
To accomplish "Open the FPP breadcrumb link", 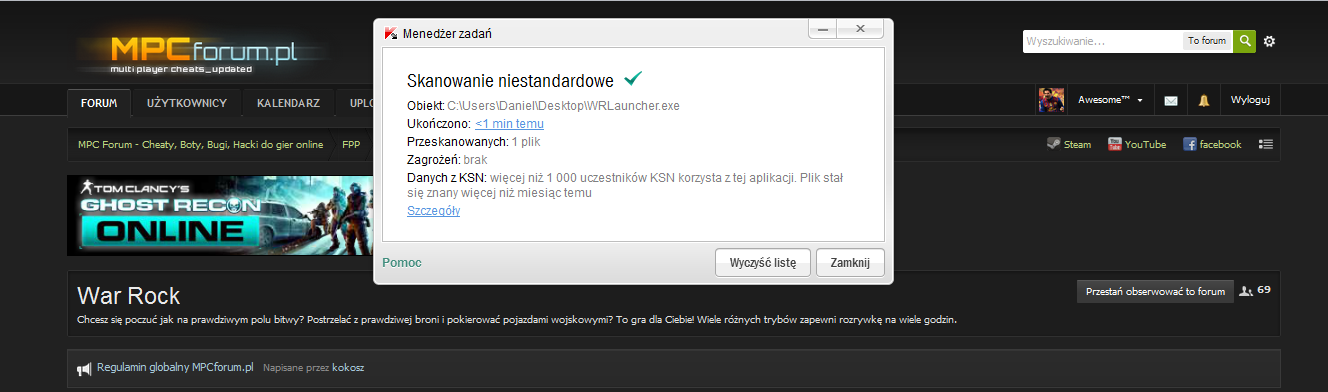I will point(351,144).
